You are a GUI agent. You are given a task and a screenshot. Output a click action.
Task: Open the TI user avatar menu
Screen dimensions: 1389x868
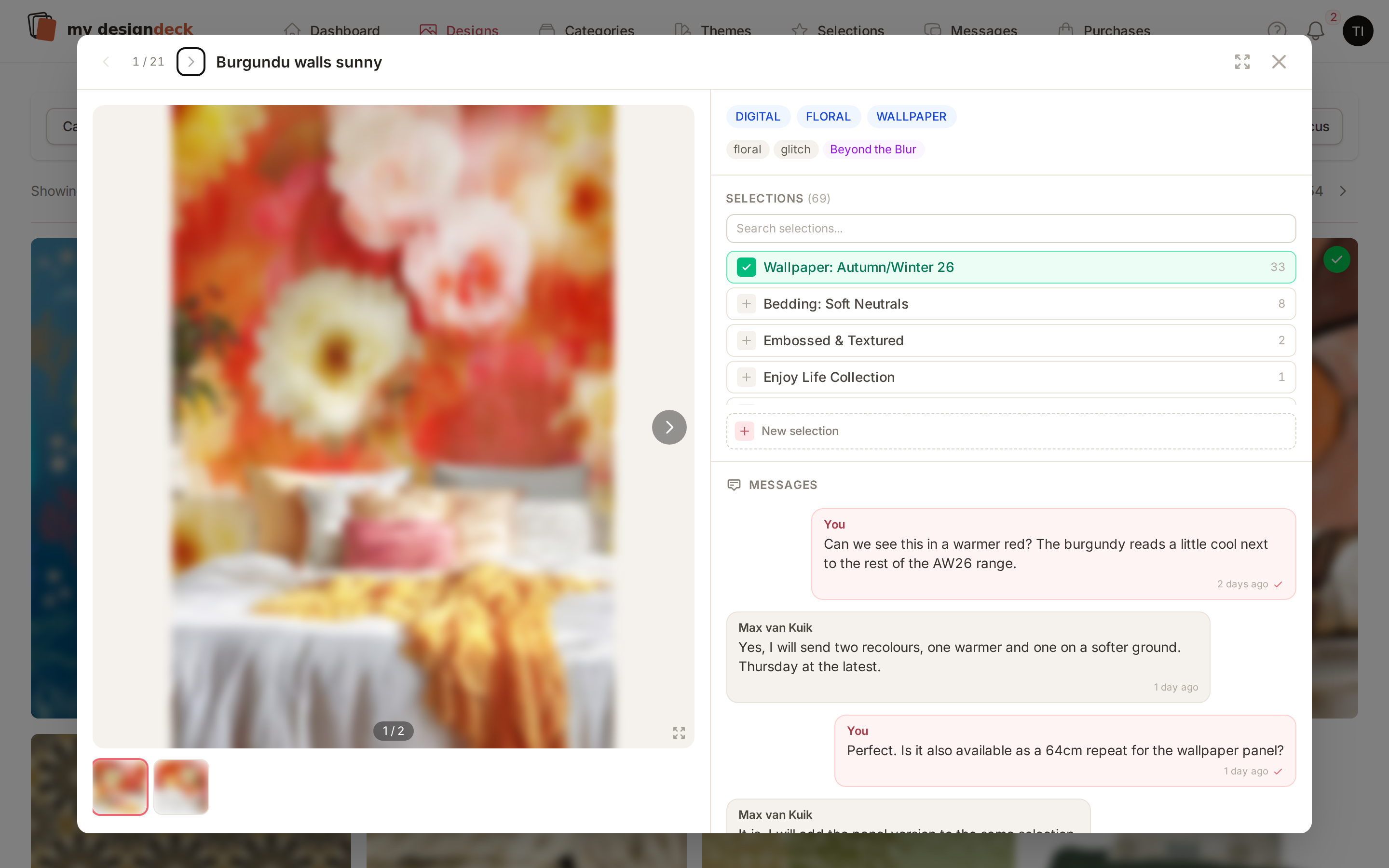[1358, 30]
